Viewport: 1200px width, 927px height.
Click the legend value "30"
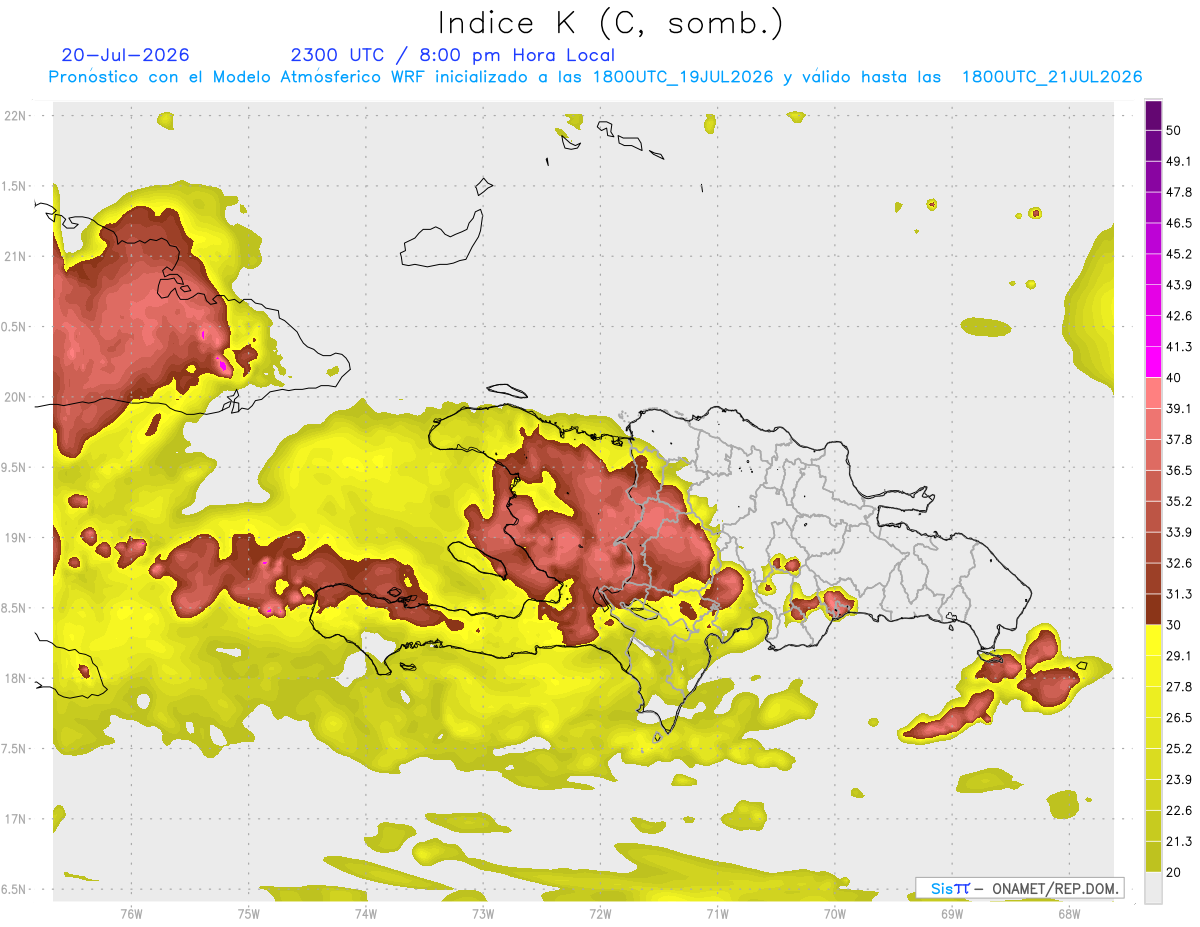tap(1174, 625)
